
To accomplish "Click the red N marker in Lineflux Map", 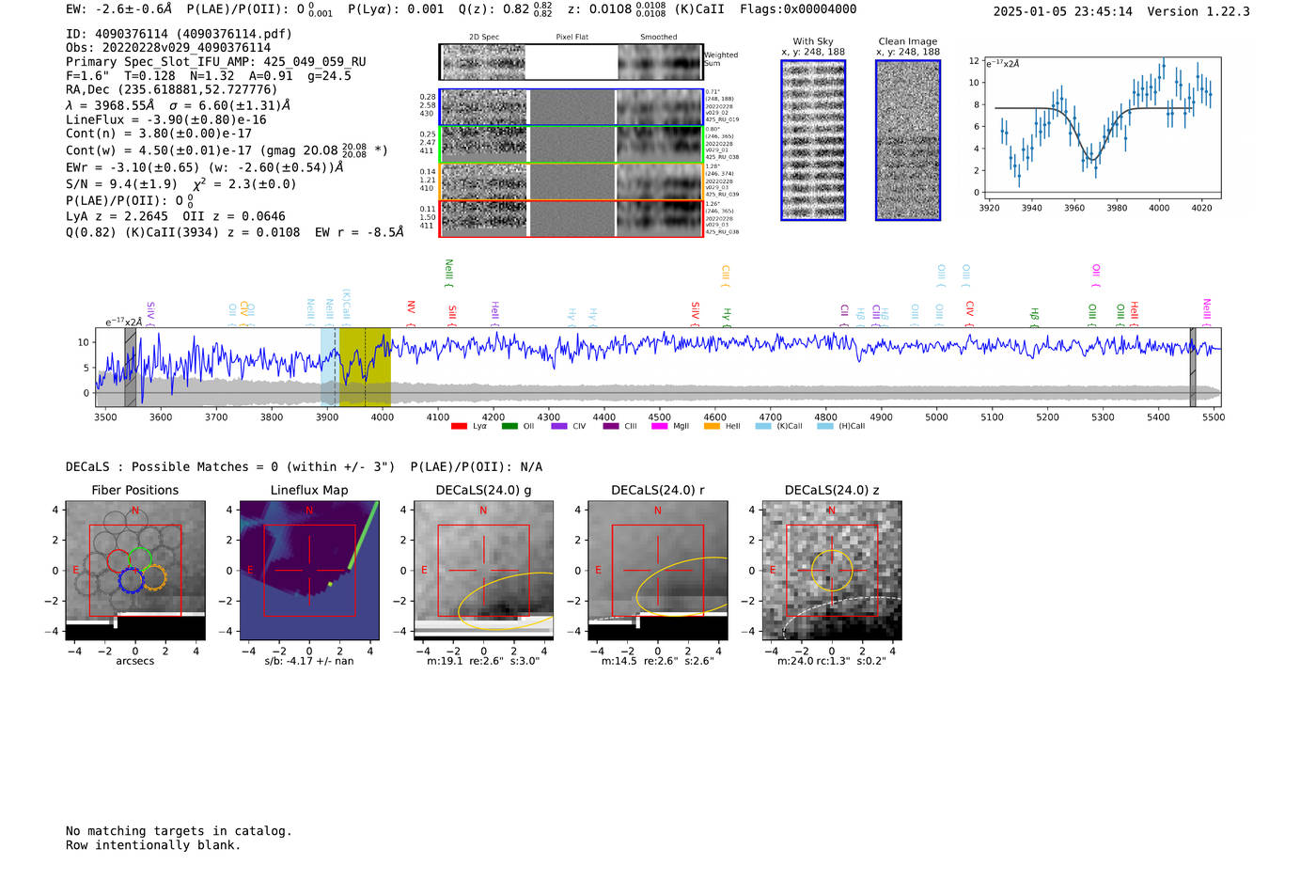I will (309, 511).
